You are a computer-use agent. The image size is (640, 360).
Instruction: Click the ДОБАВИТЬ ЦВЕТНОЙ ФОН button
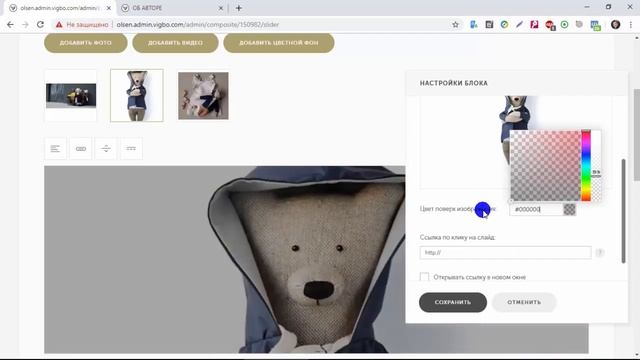(279, 43)
